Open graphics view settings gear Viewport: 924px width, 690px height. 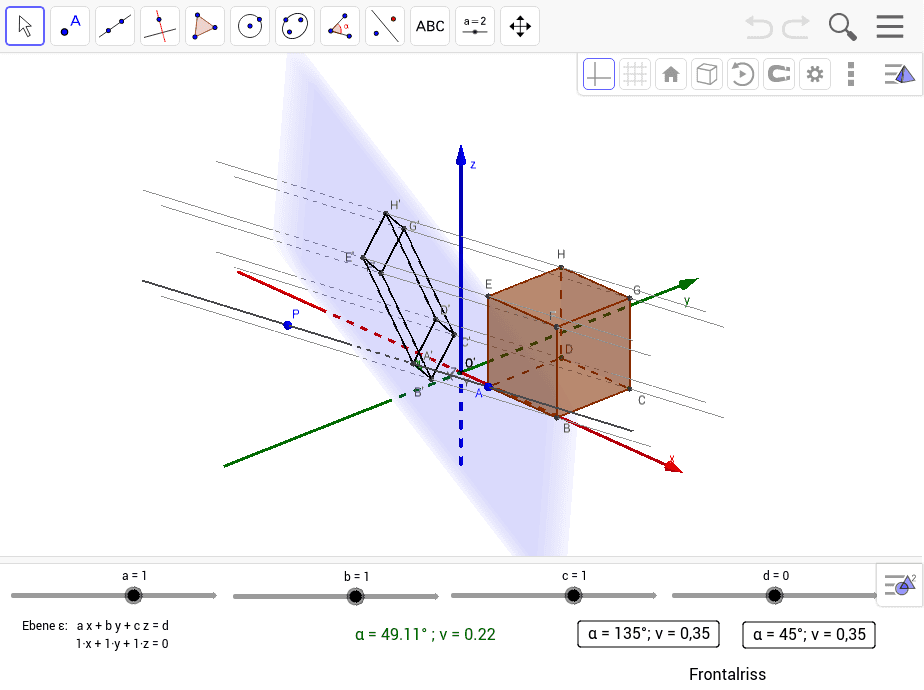coord(815,74)
